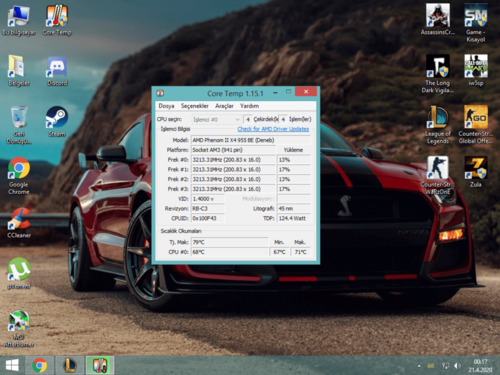Show hidden tray icons arrow
This screenshot has height=375, width=500.
(419, 366)
